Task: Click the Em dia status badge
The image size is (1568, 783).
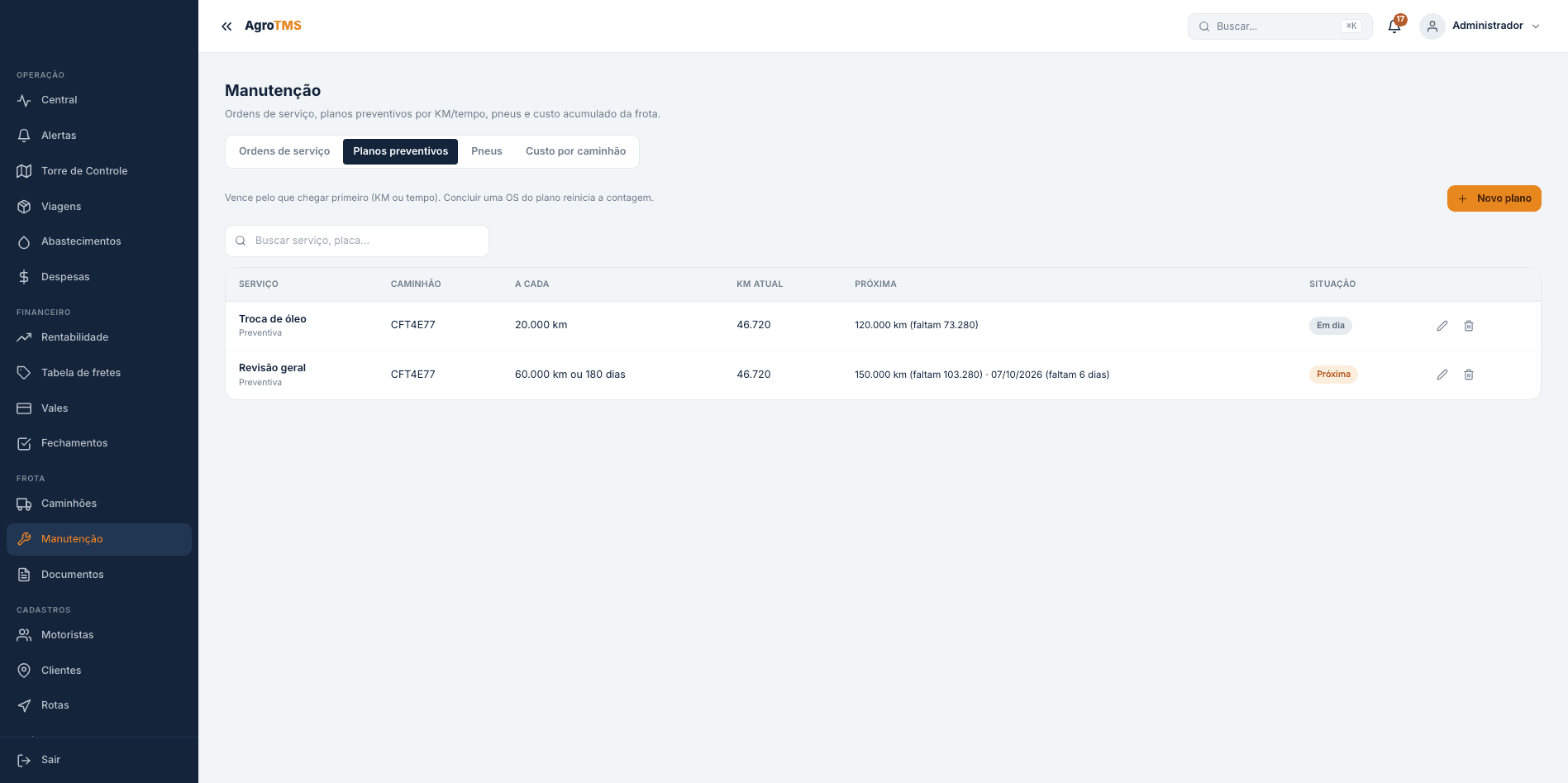Action: (x=1330, y=326)
